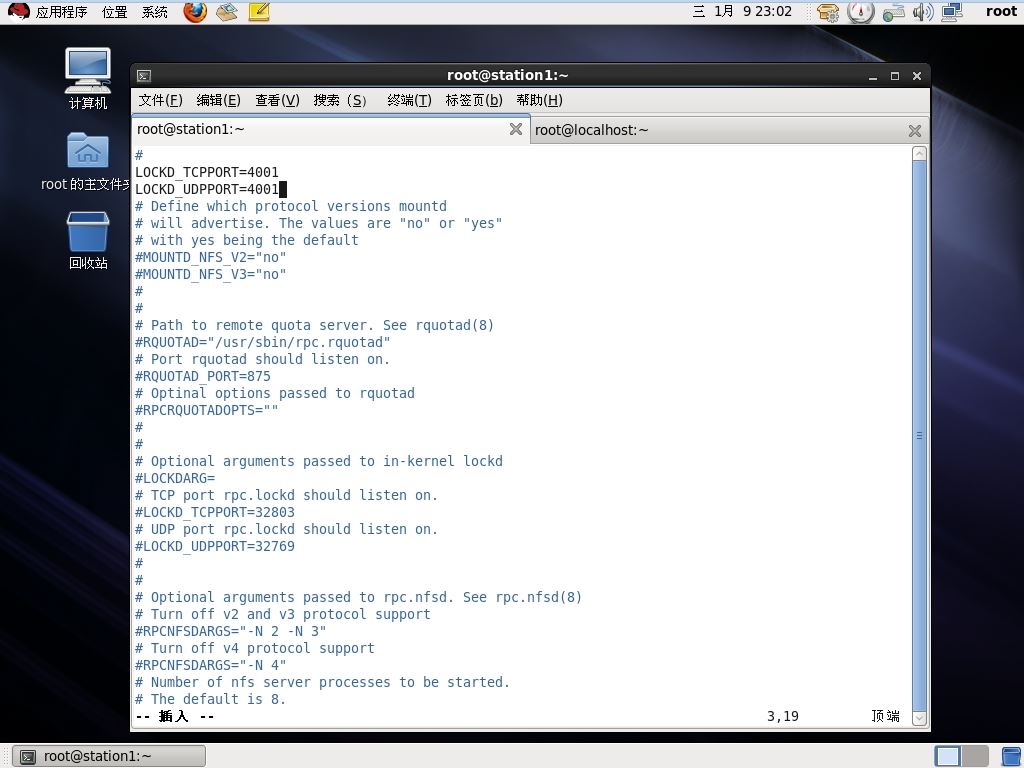Open the 终端(T) menu
This screenshot has width=1024, height=768.
click(409, 100)
